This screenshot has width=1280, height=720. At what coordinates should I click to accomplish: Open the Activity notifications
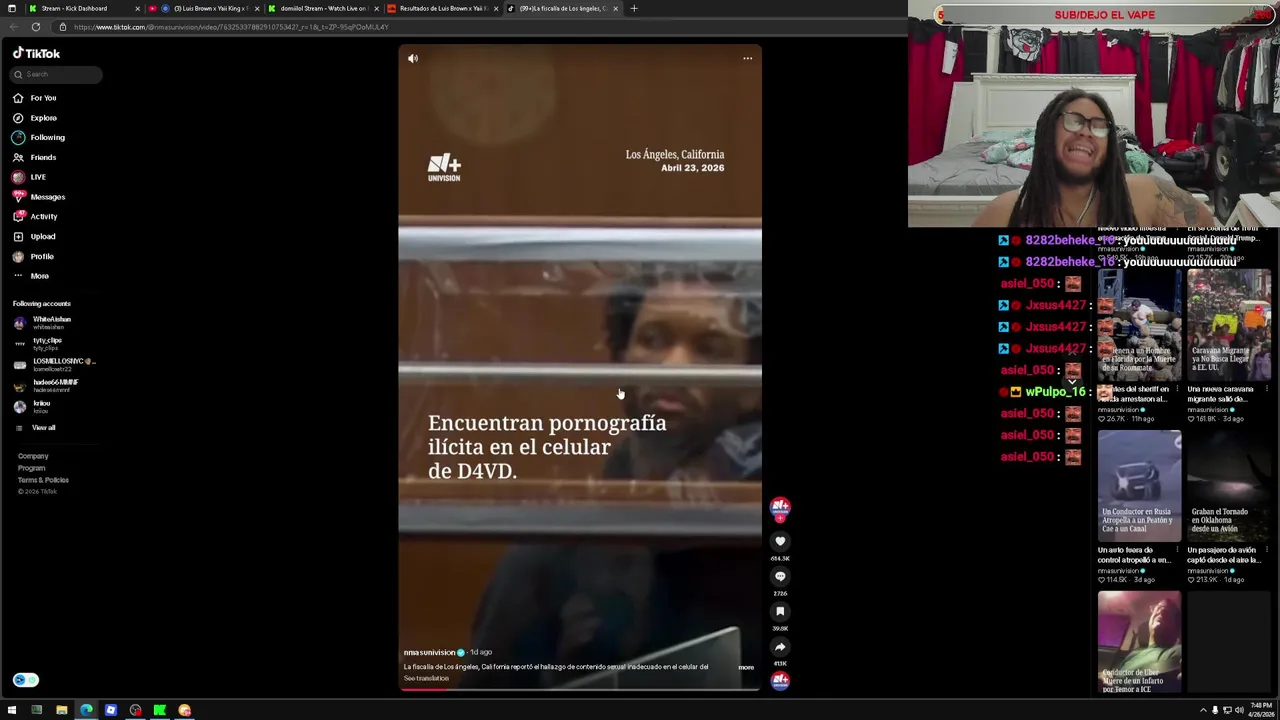click(43, 216)
